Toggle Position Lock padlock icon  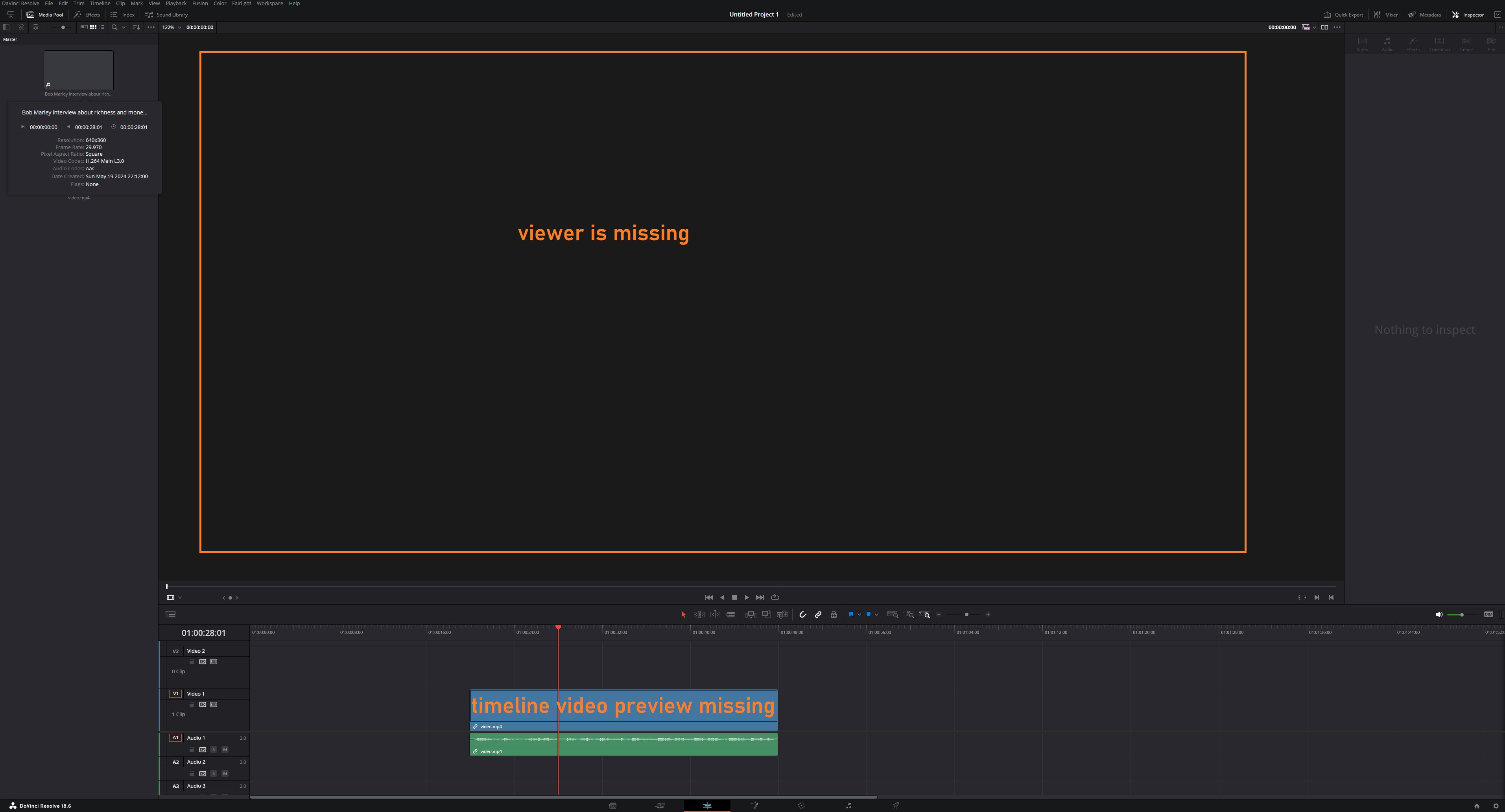tap(834, 615)
